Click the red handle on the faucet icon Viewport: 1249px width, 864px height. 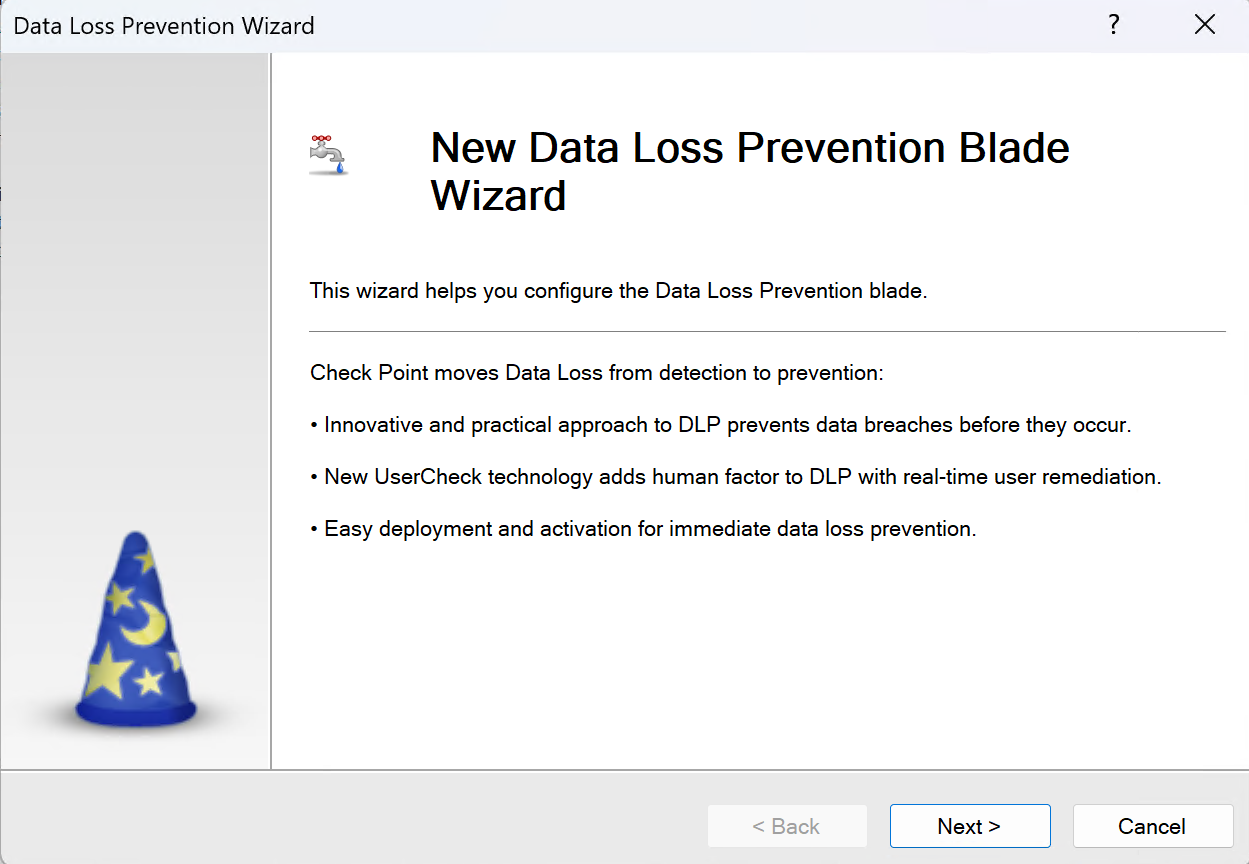point(320,139)
